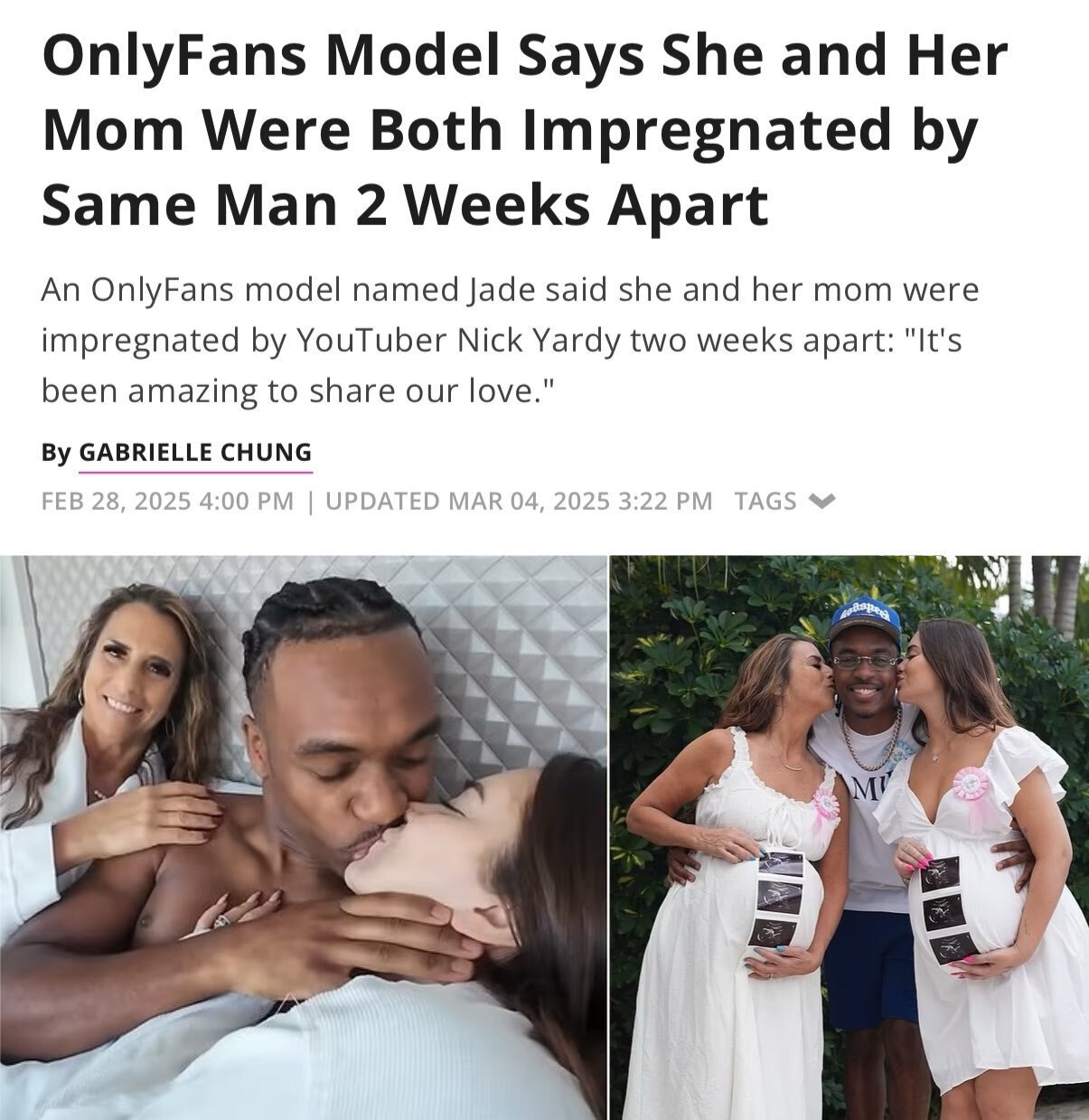
Task: Click the word Jade in the summary
Action: tap(494, 290)
